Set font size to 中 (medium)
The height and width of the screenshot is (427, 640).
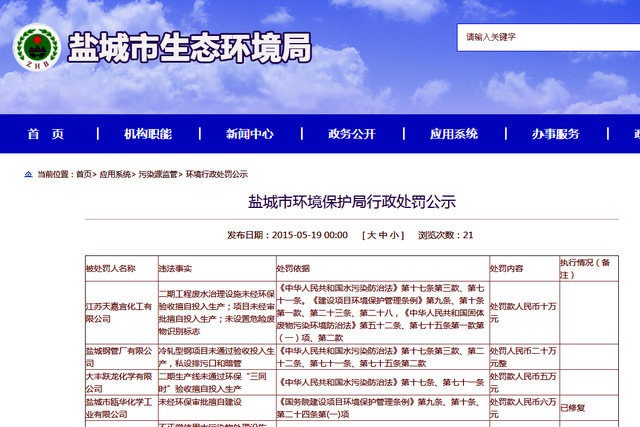(384, 235)
